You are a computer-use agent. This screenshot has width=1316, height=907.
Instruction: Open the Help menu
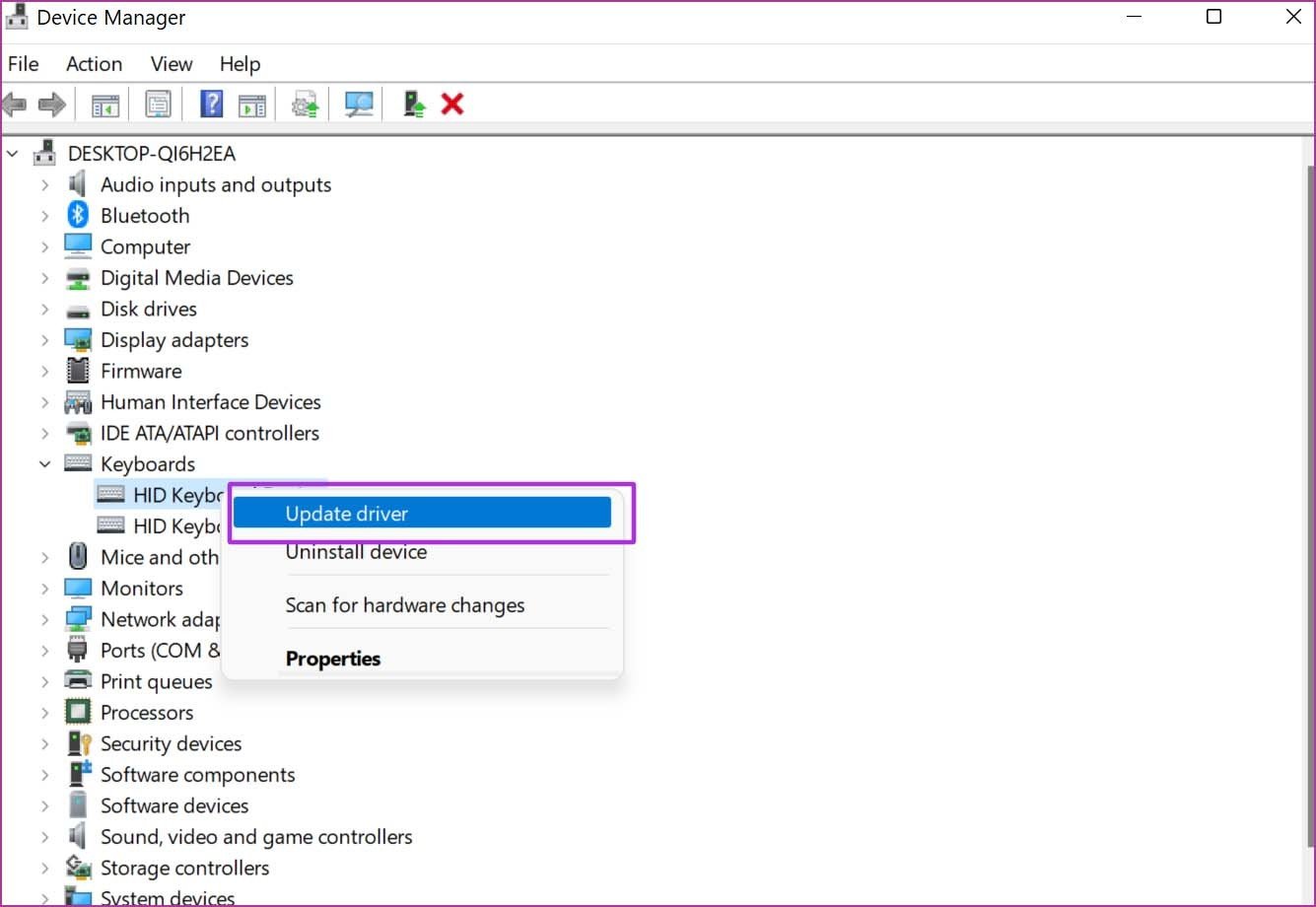(x=241, y=64)
